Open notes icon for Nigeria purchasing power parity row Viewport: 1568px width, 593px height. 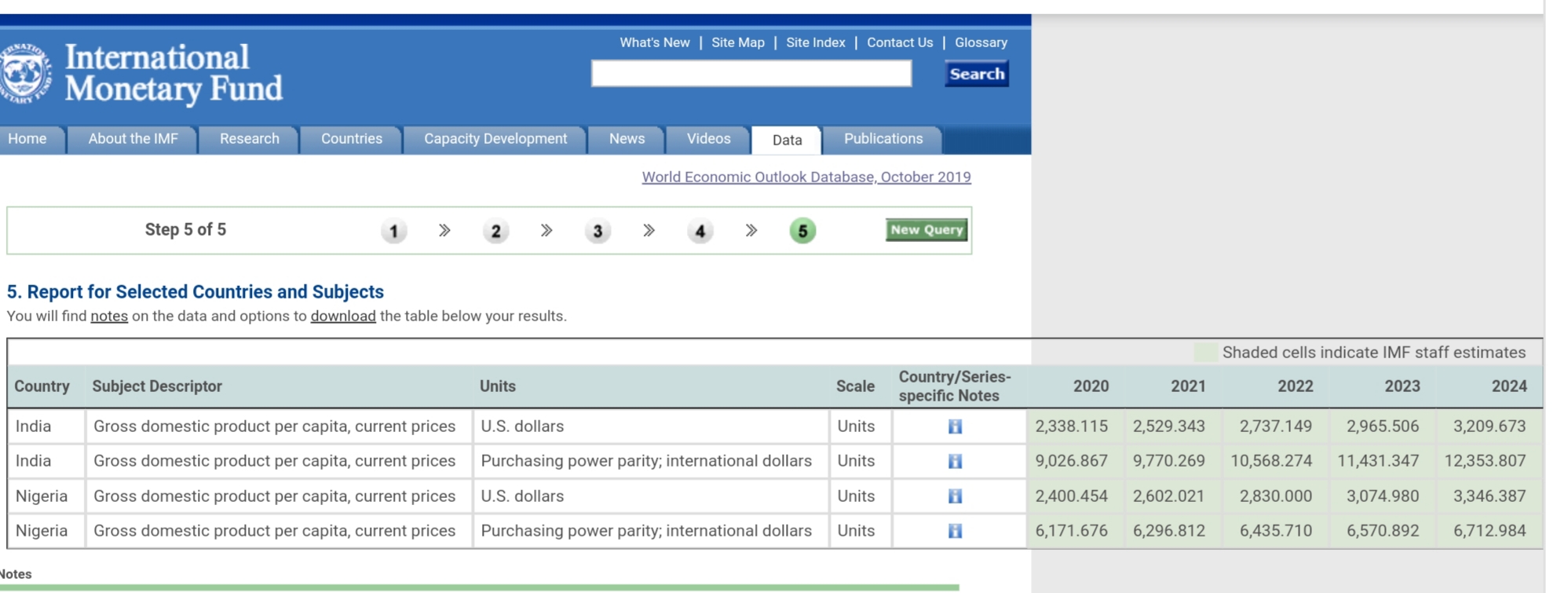pyautogui.click(x=955, y=531)
